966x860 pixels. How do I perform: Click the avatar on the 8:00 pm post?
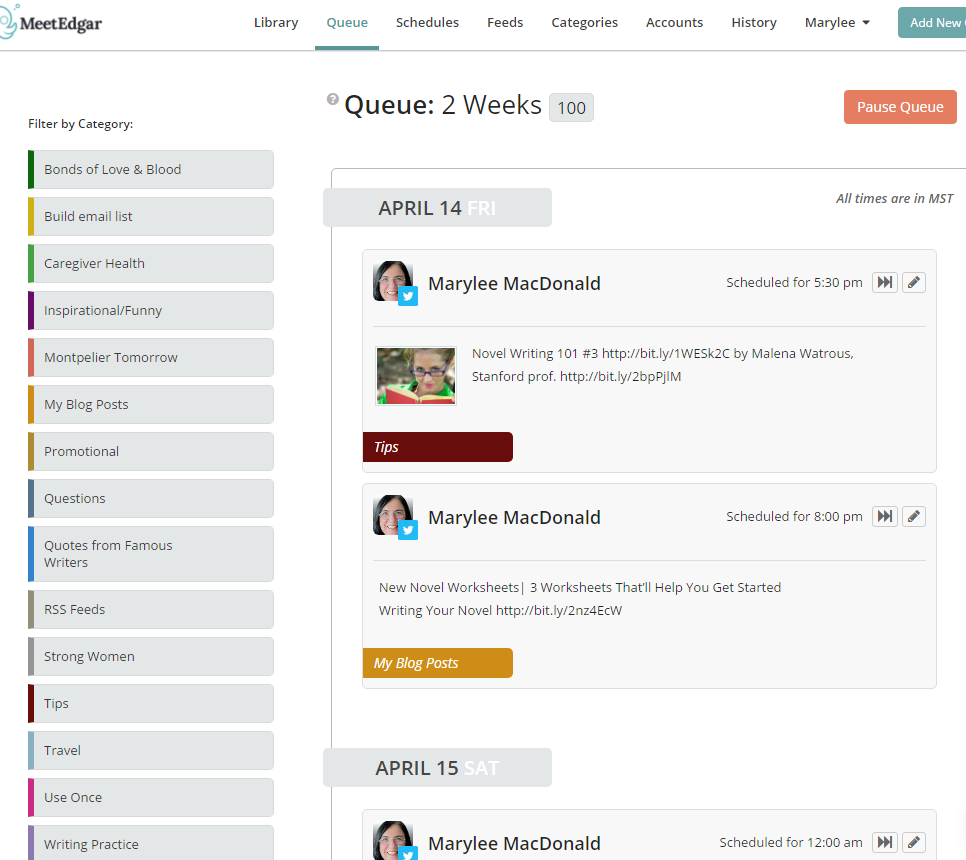pyautogui.click(x=395, y=517)
